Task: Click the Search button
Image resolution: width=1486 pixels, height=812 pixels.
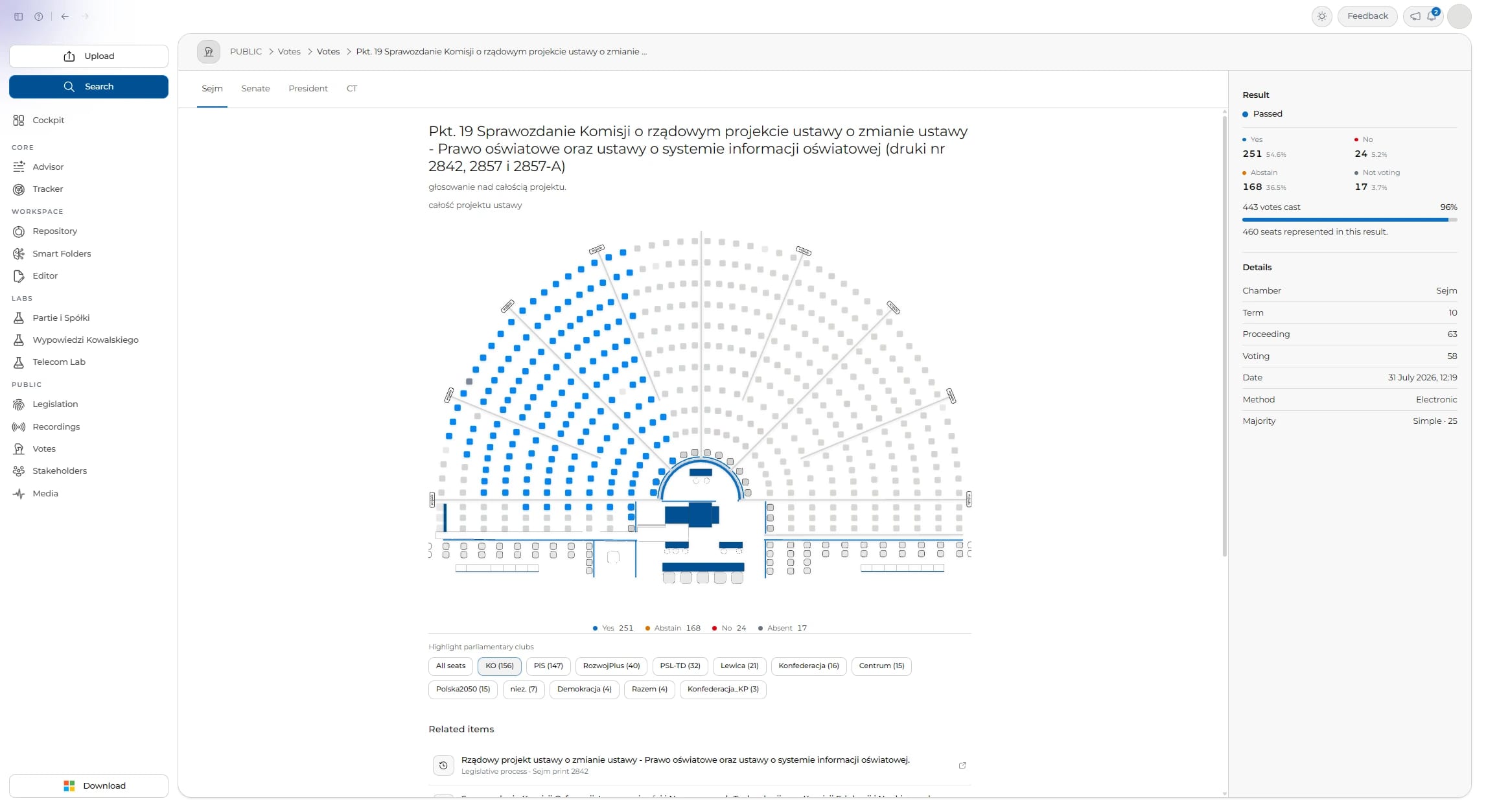Action: click(x=89, y=87)
